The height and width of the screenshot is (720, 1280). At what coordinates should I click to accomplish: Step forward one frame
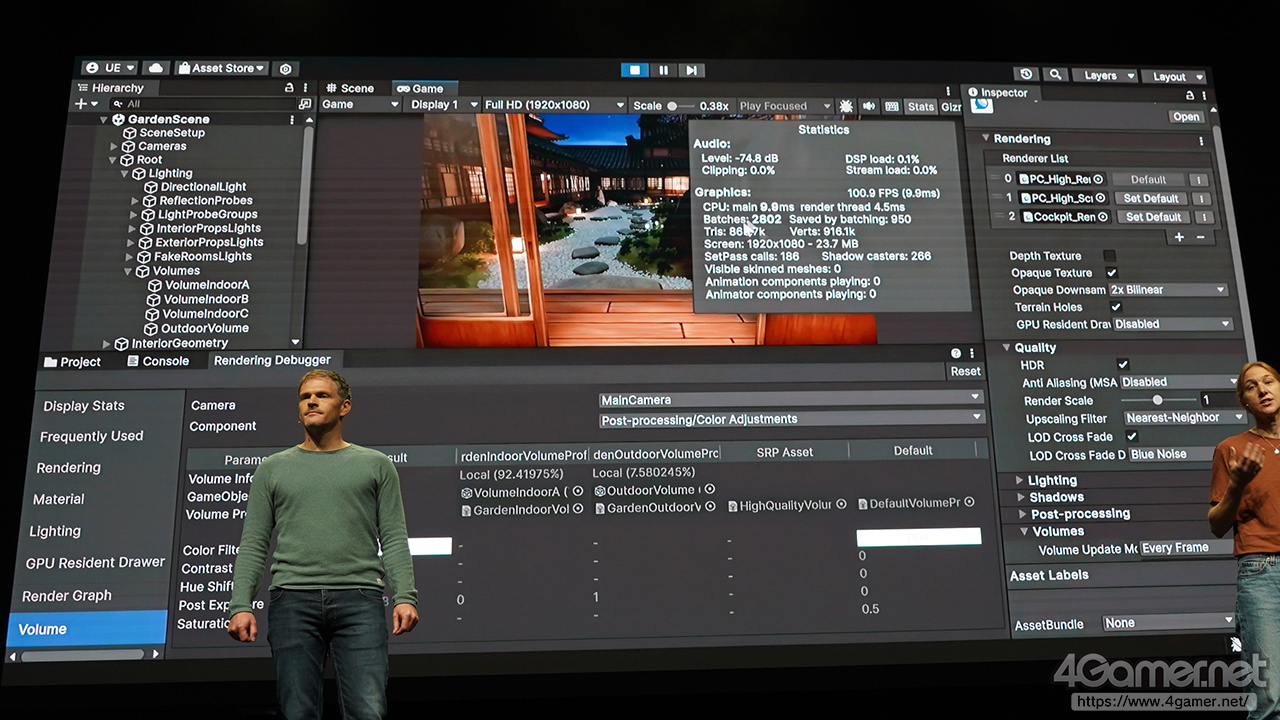click(691, 70)
